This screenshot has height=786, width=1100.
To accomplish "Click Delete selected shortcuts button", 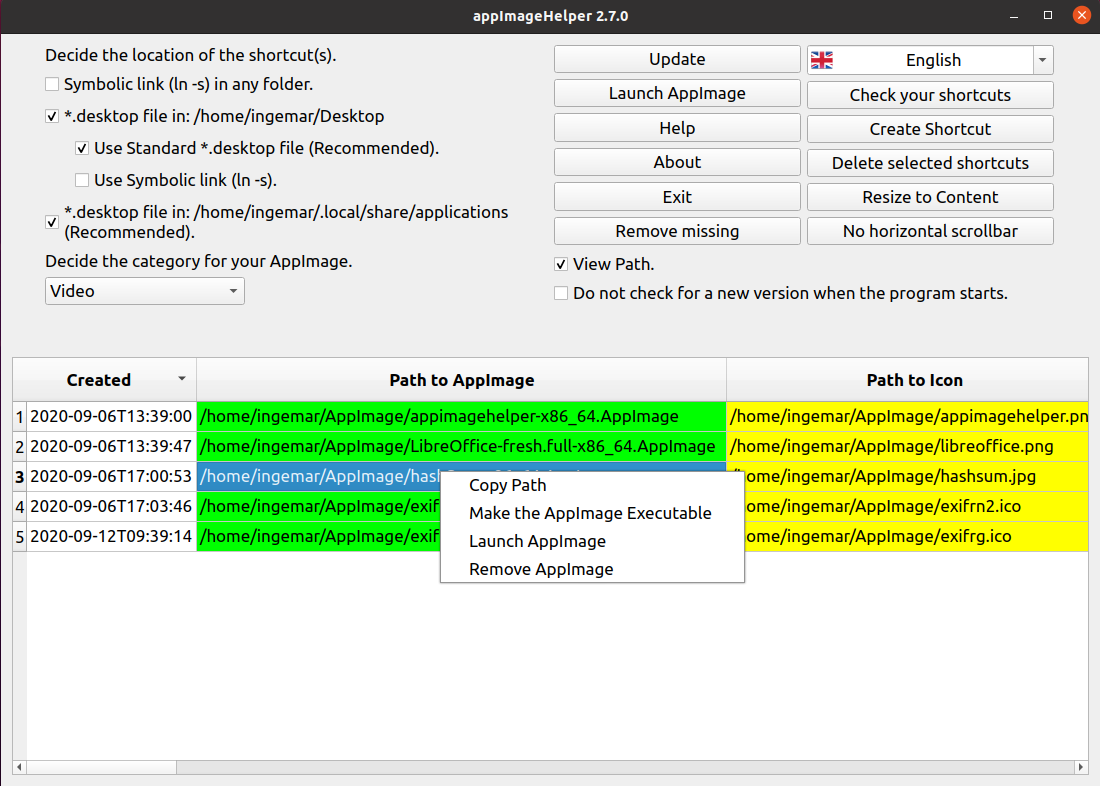I will 930,164.
